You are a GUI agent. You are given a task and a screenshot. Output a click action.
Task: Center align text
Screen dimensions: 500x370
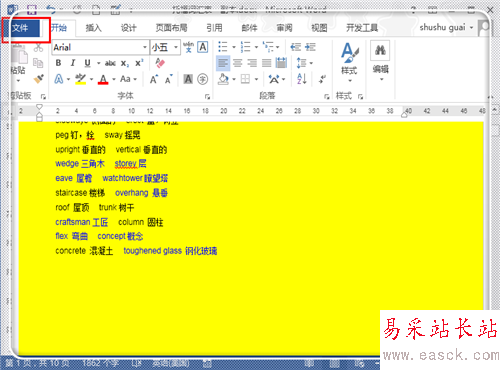pyautogui.click(x=237, y=63)
